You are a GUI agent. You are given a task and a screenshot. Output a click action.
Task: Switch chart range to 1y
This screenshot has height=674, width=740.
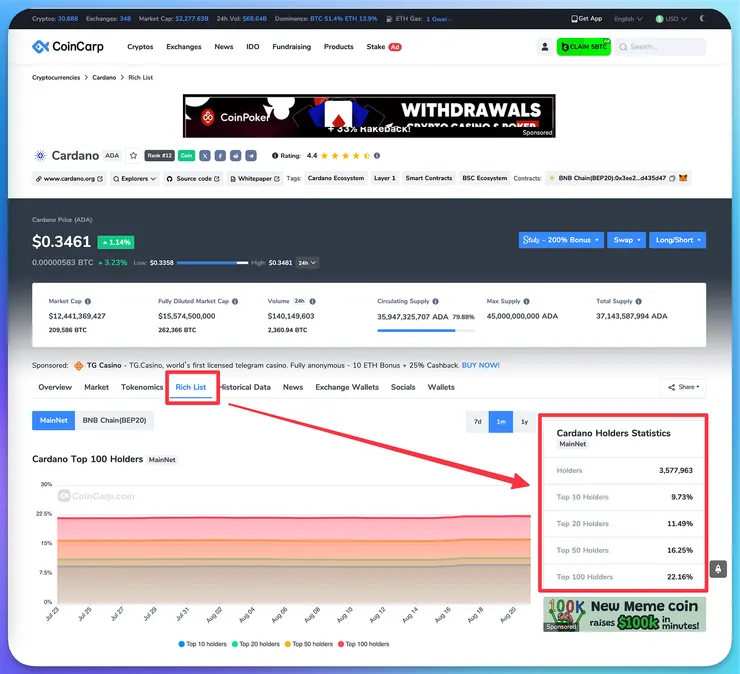coord(524,421)
